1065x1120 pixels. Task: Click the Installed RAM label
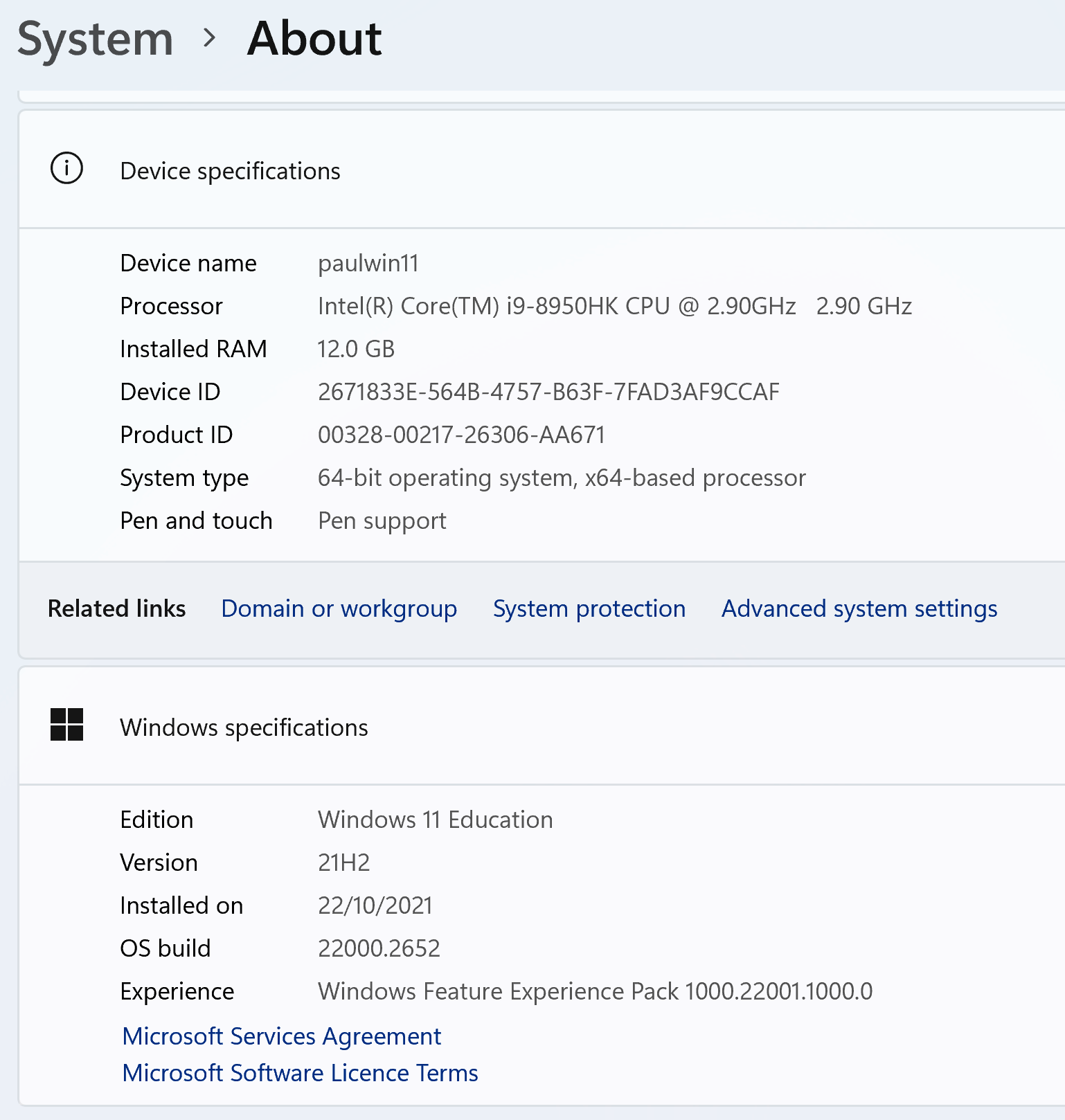click(193, 349)
